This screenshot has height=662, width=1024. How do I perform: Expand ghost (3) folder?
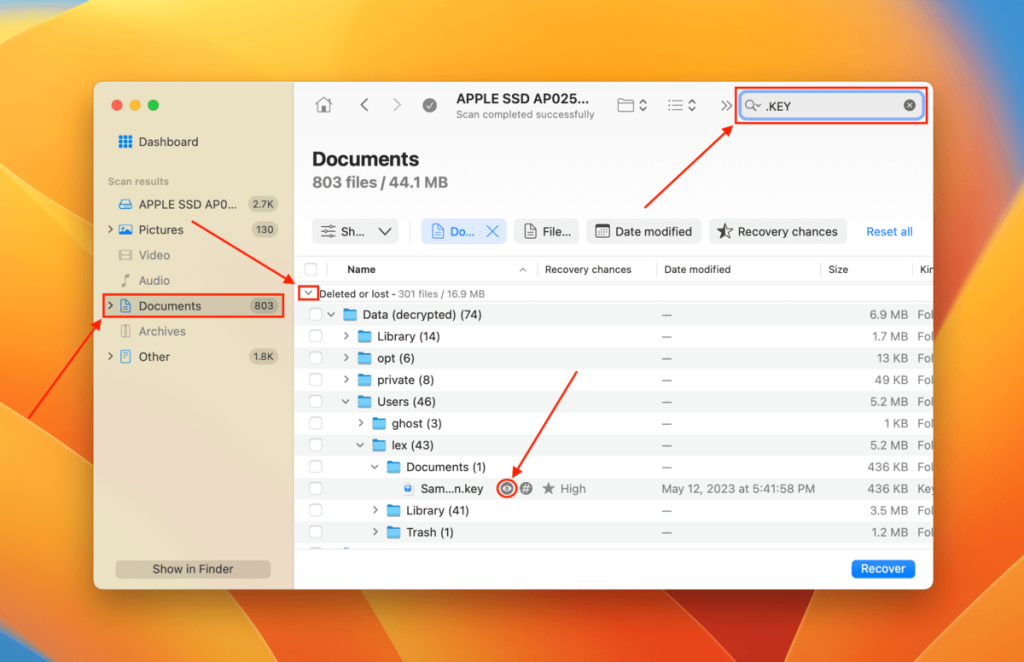360,423
